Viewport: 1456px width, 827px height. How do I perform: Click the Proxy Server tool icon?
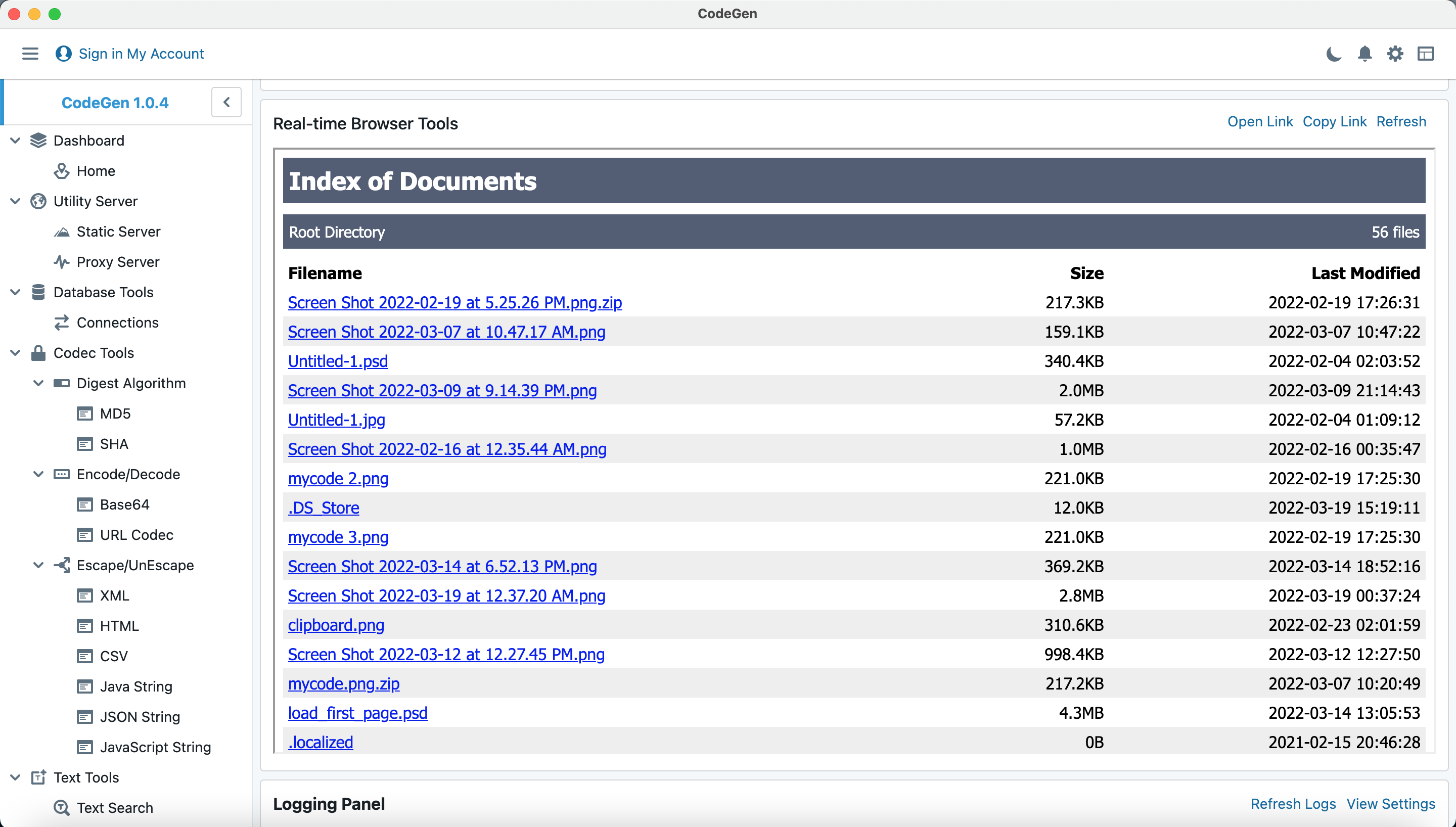click(x=62, y=262)
